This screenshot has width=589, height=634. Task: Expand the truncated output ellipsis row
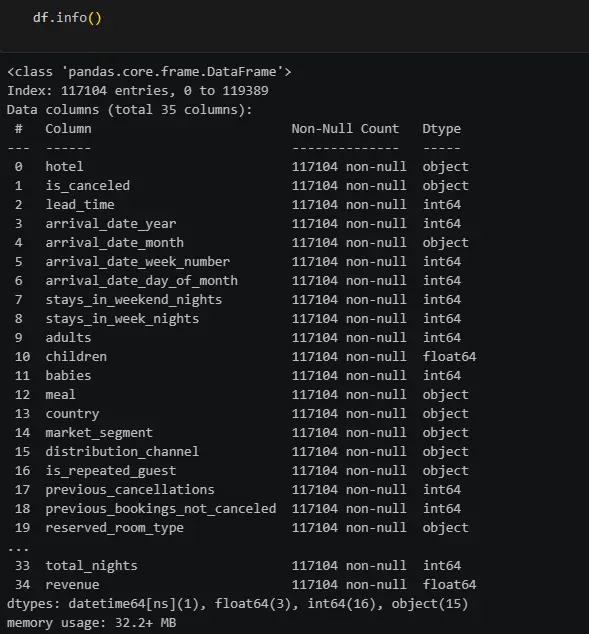pos(18,549)
